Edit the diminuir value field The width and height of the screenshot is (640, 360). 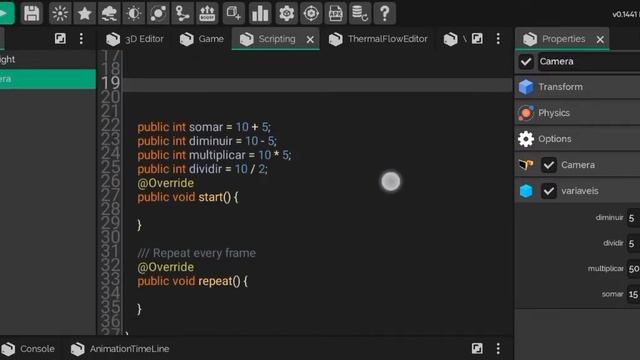(633, 218)
